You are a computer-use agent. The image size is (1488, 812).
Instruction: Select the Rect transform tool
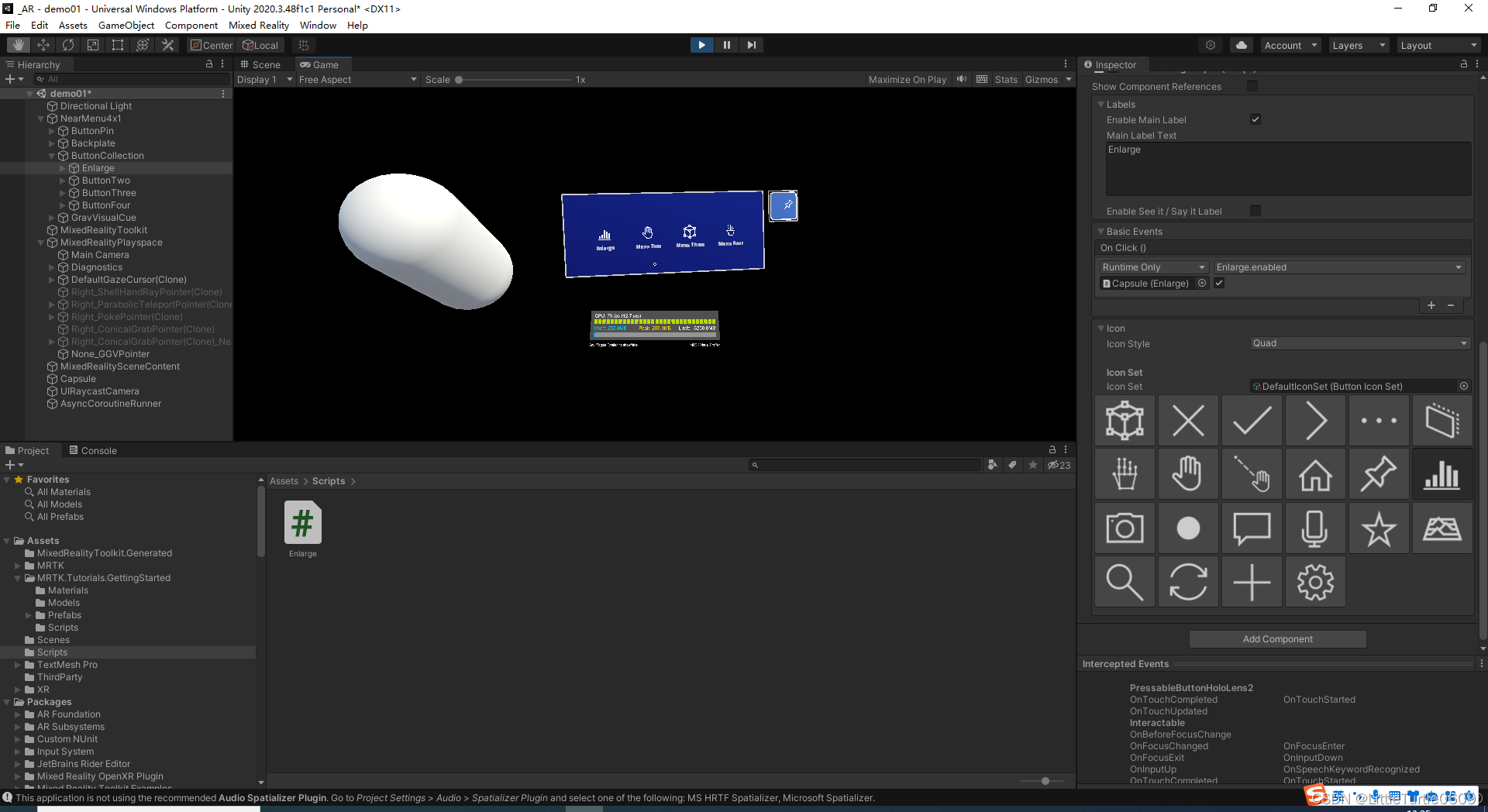(x=118, y=45)
